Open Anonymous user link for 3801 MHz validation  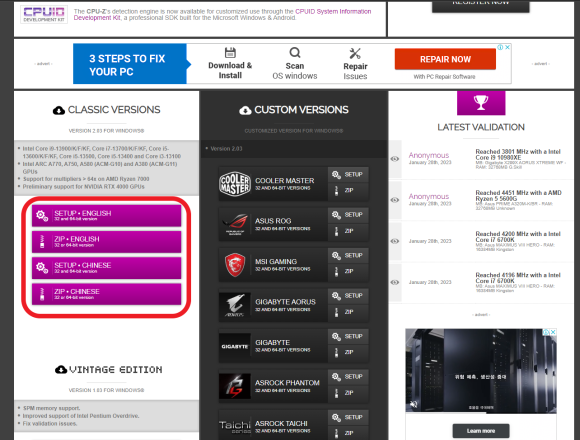click(x=429, y=155)
